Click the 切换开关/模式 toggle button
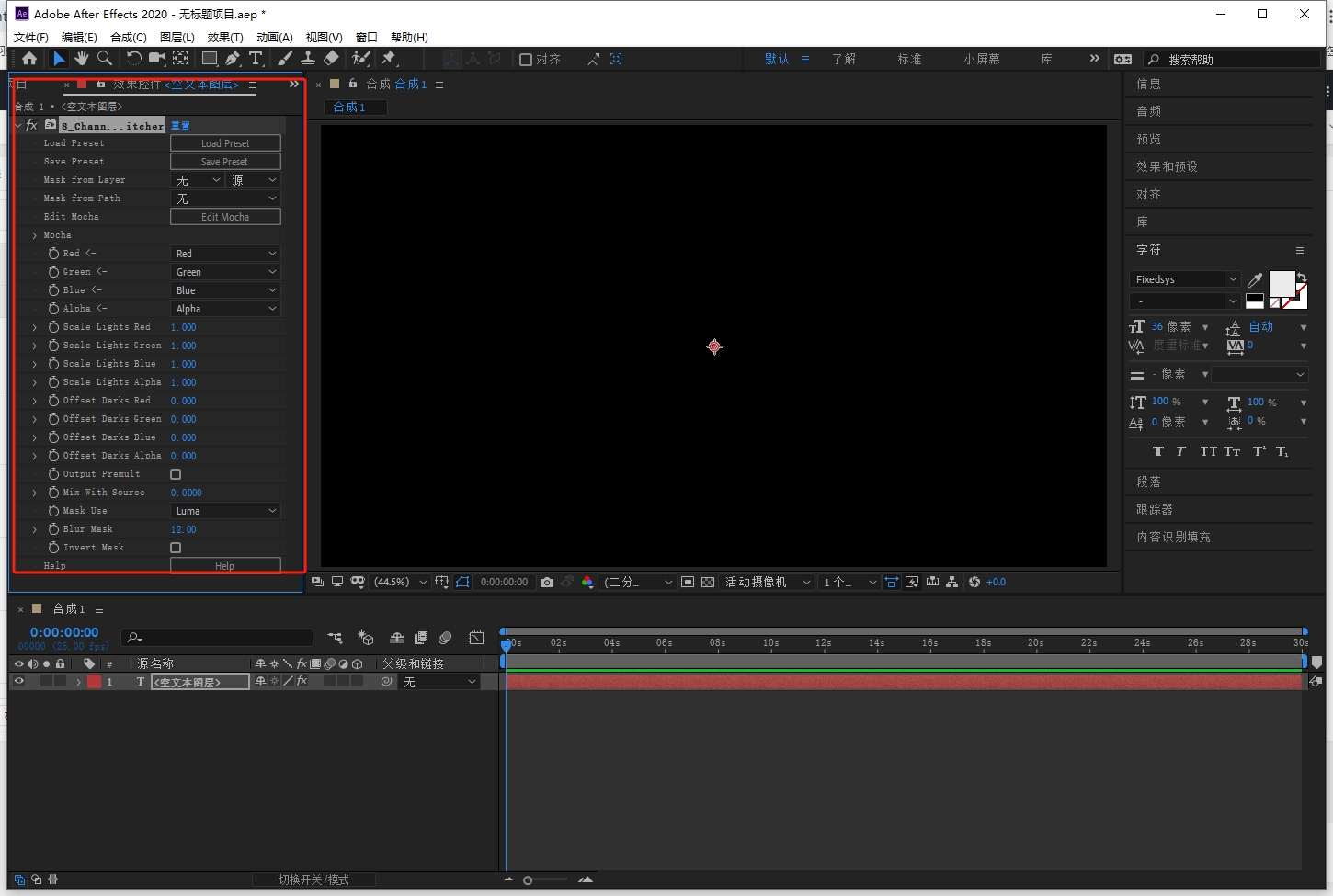Viewport: 1333px width, 896px height. (x=313, y=880)
